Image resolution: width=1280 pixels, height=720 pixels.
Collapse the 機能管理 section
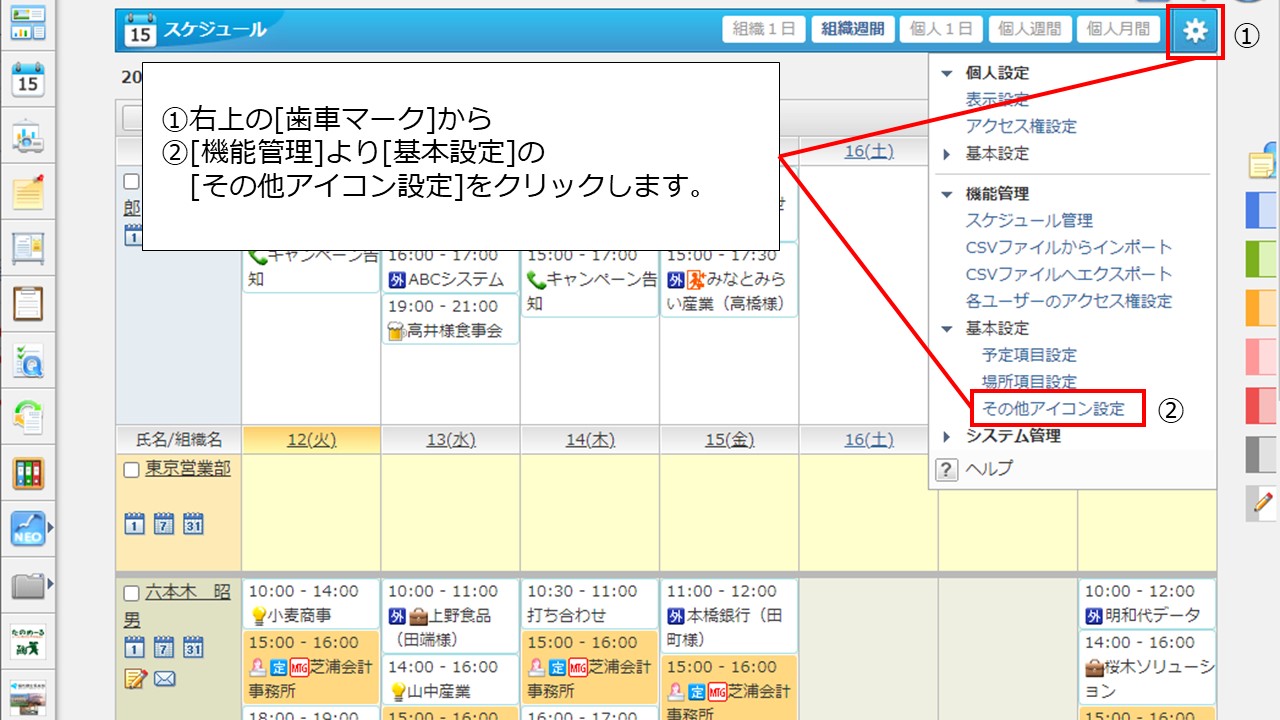tap(947, 194)
